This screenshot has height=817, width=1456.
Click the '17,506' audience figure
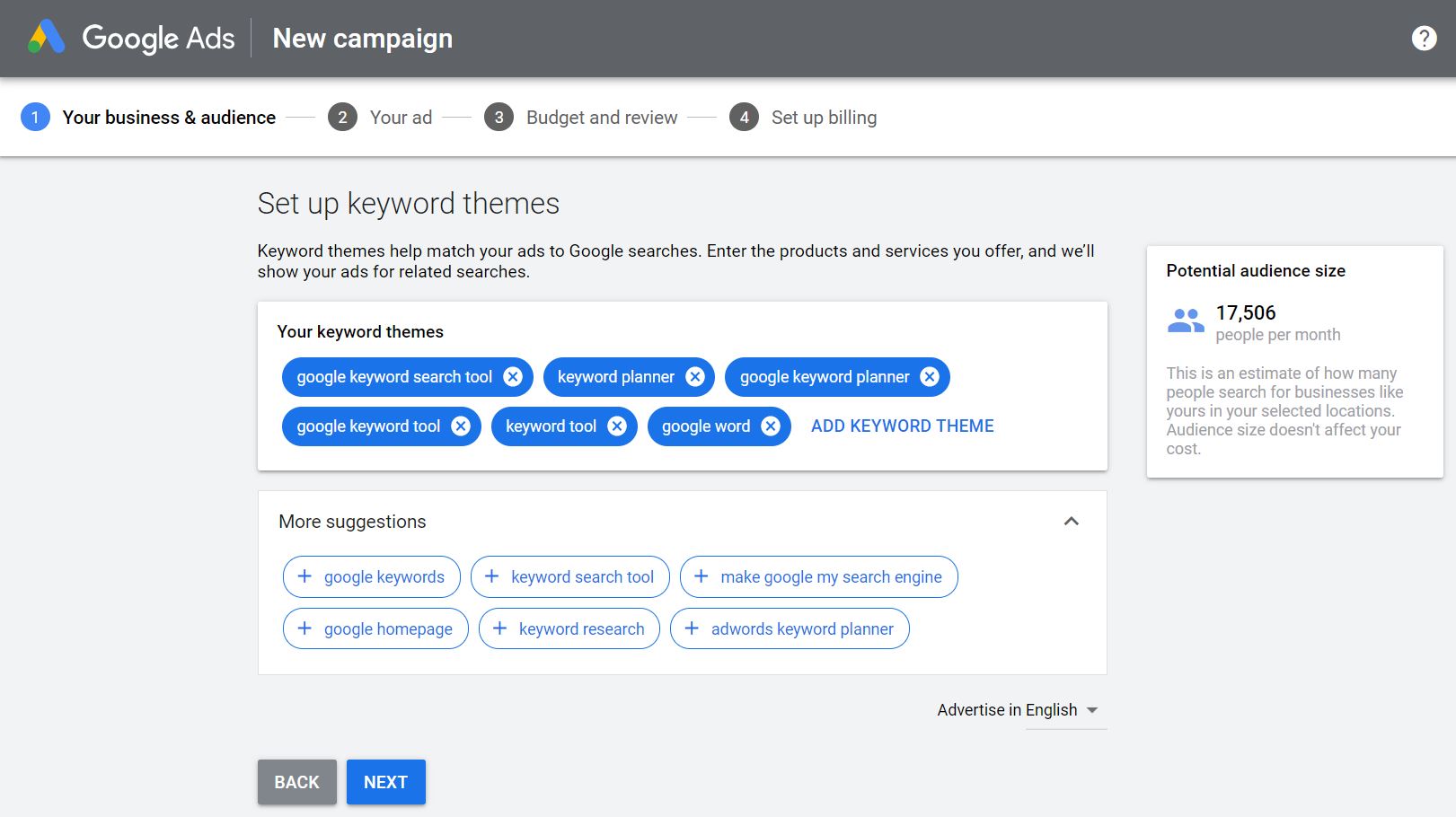[x=1246, y=313]
